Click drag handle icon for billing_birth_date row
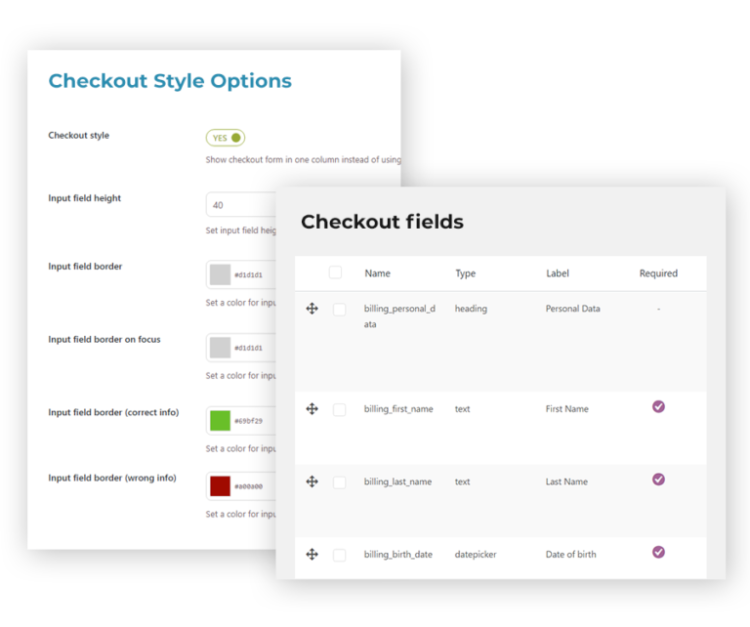Screen dimensions: 750x627 (312, 554)
